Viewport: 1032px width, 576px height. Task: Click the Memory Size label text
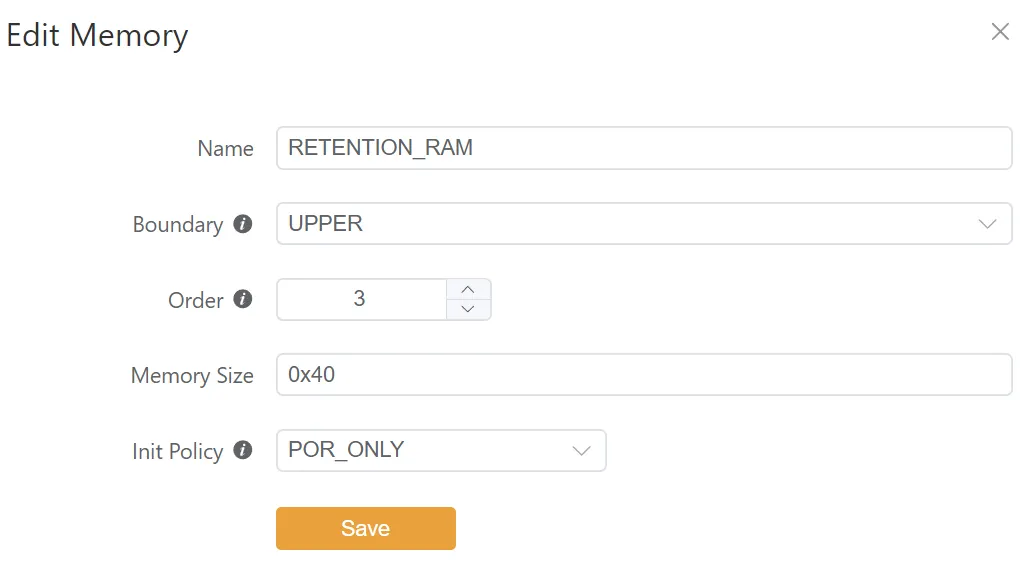click(192, 376)
